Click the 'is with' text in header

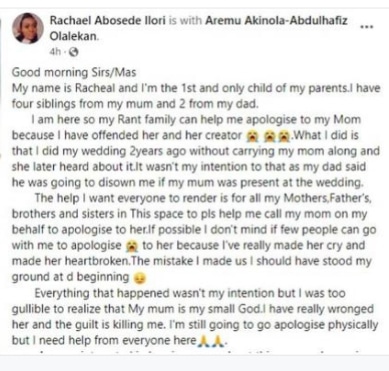click(x=185, y=20)
